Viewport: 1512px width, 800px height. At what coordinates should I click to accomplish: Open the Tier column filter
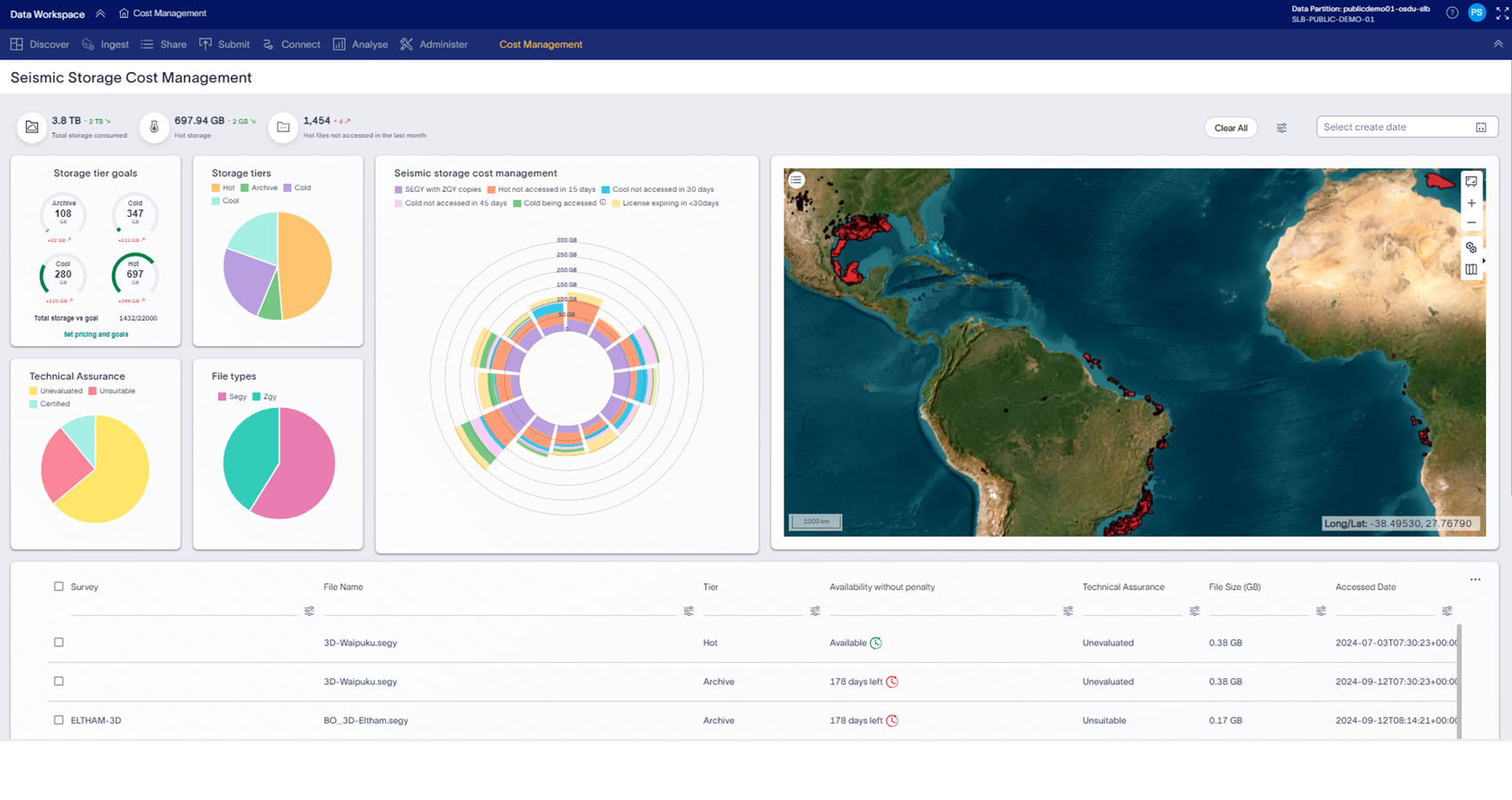tap(815, 612)
